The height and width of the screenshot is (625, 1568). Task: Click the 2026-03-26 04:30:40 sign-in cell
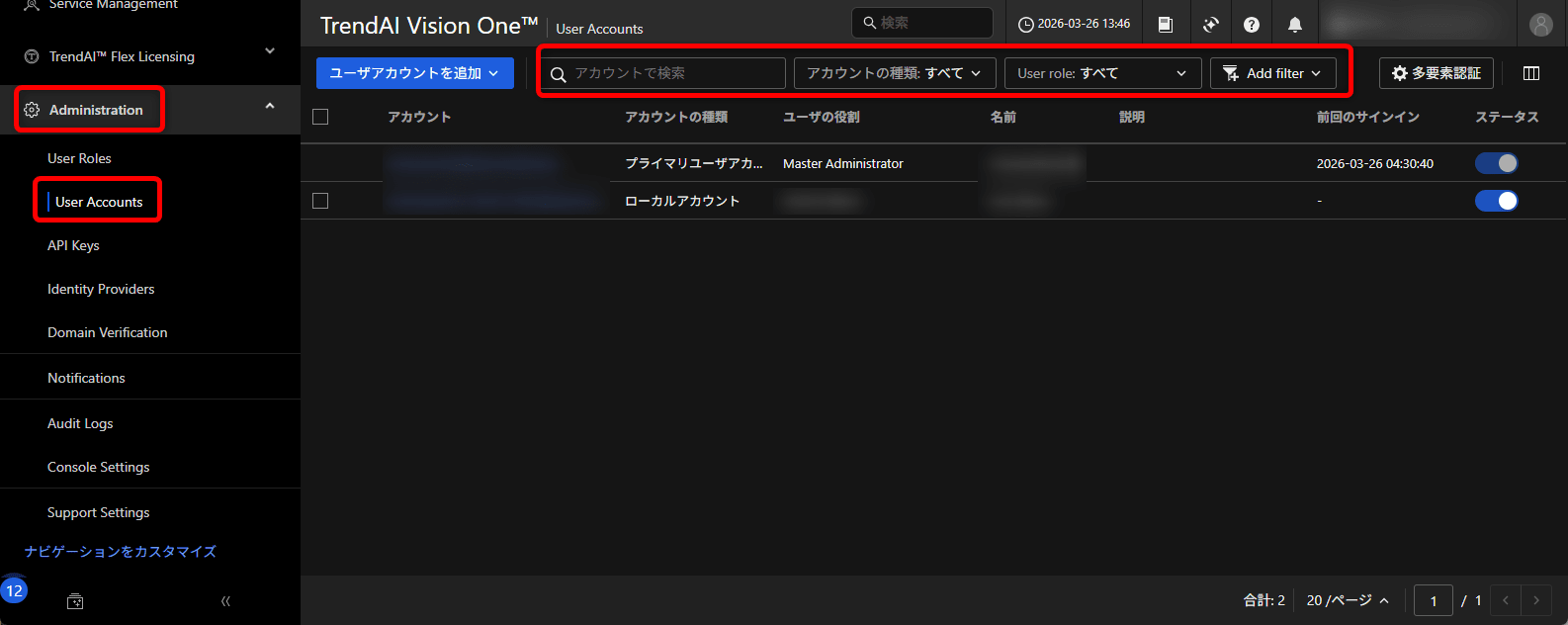[x=1375, y=163]
